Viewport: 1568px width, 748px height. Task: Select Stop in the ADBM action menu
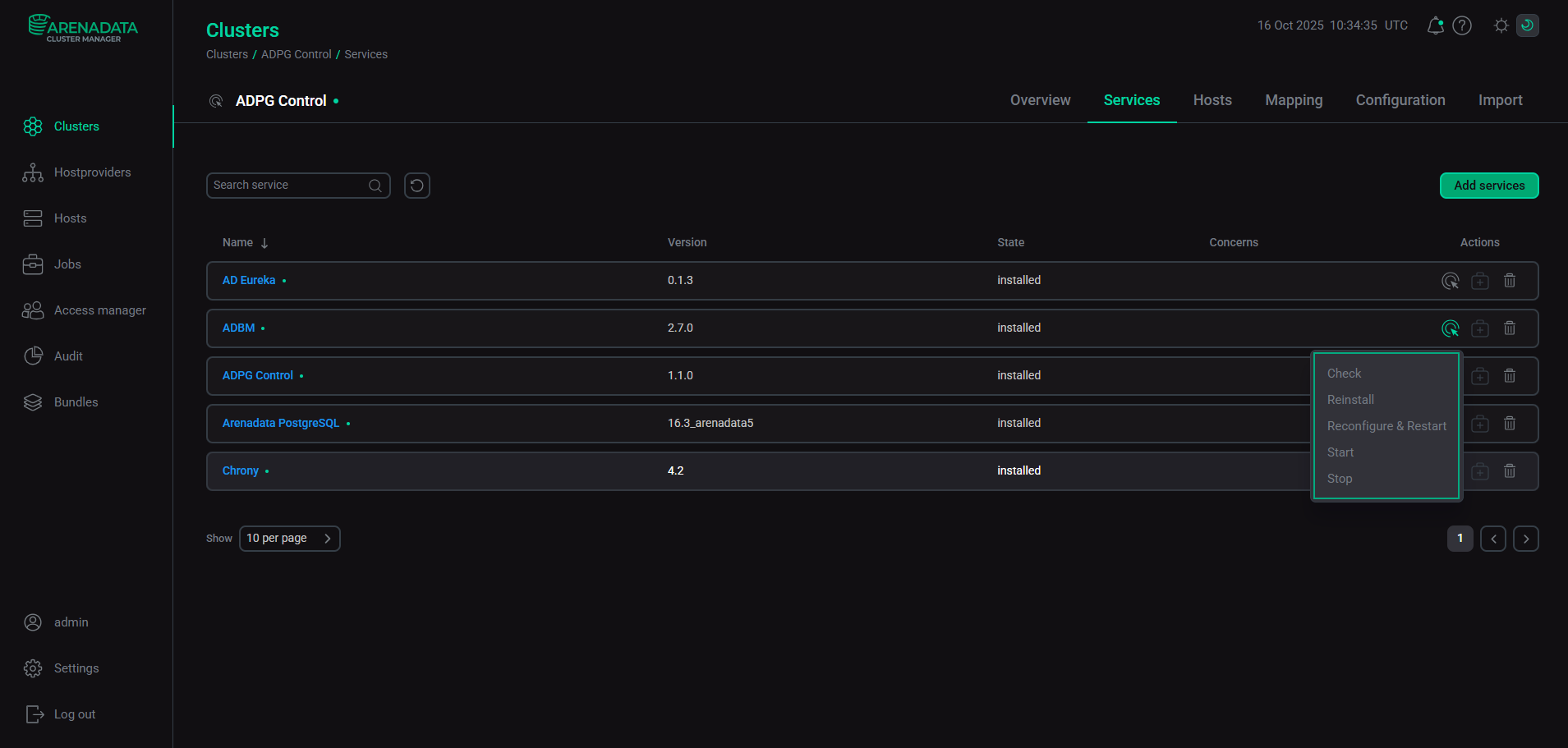1339,478
